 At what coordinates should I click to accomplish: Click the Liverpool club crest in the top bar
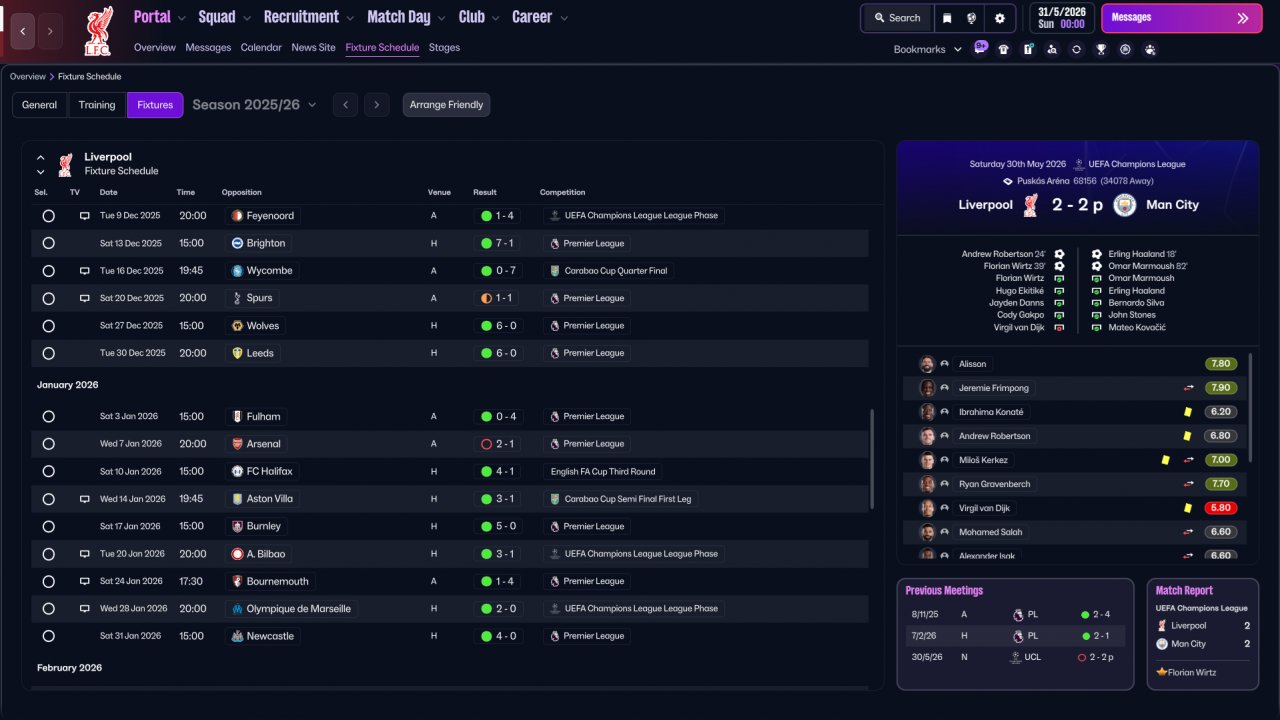click(98, 30)
